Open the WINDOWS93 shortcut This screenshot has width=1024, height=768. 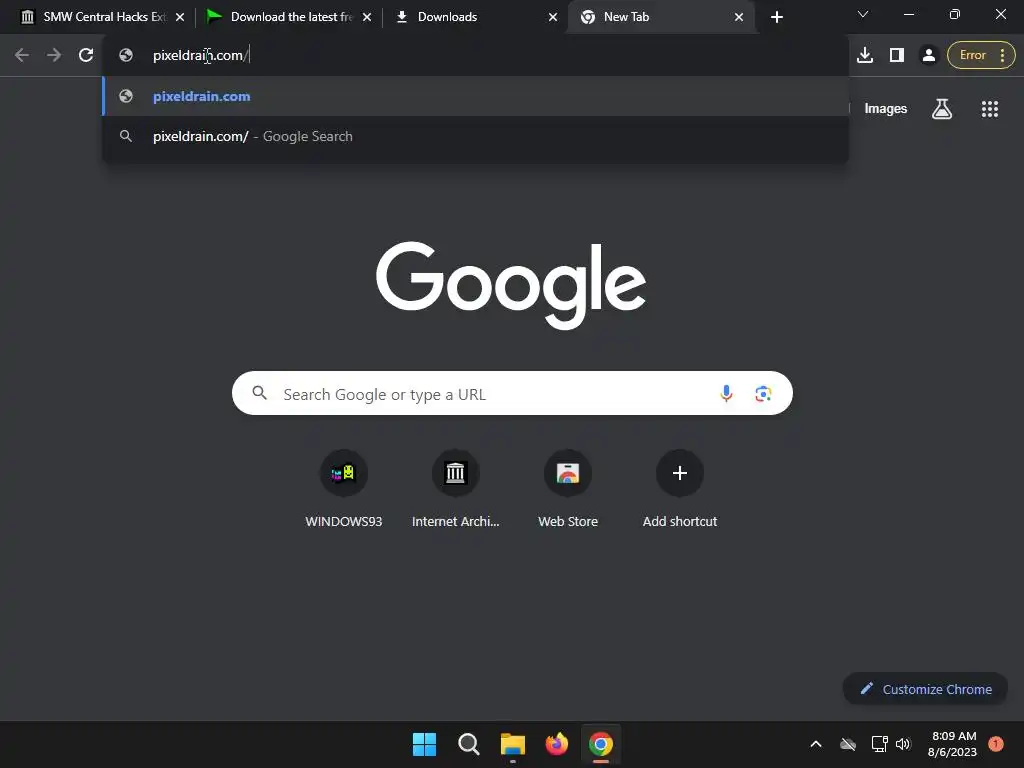point(344,489)
